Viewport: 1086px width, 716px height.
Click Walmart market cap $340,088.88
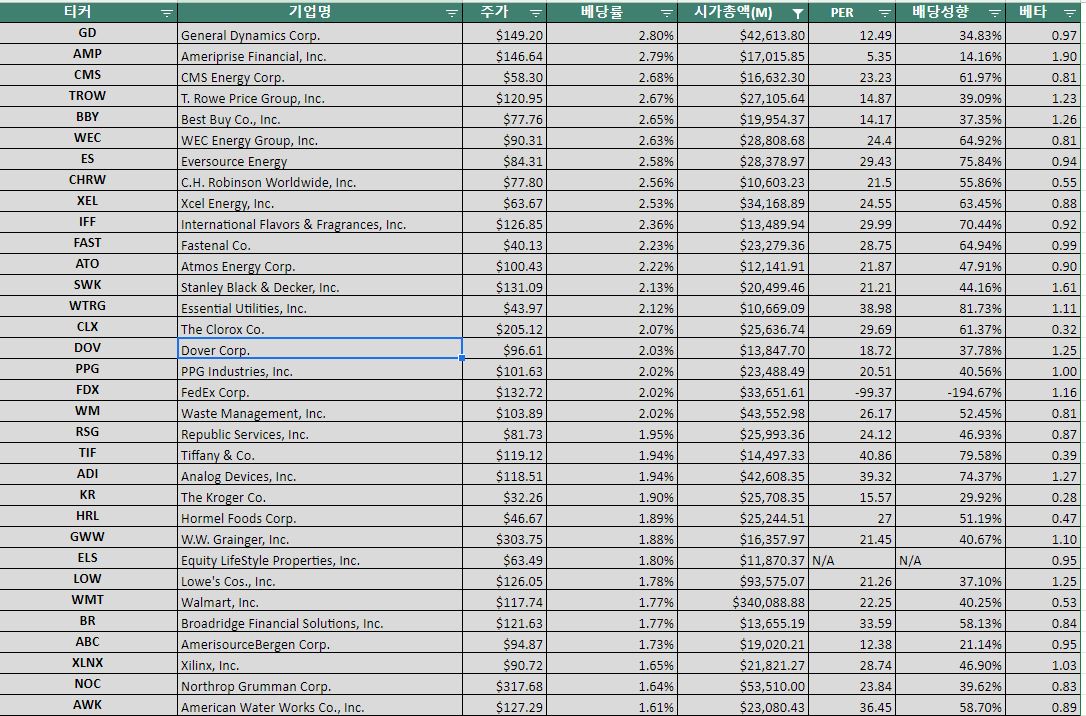pyautogui.click(x=743, y=600)
